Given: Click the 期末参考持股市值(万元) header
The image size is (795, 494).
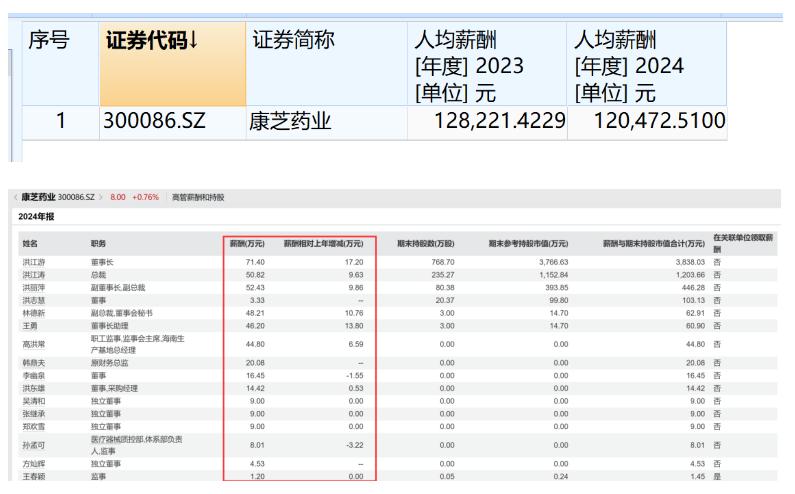Looking at the screenshot, I should tap(528, 244).
